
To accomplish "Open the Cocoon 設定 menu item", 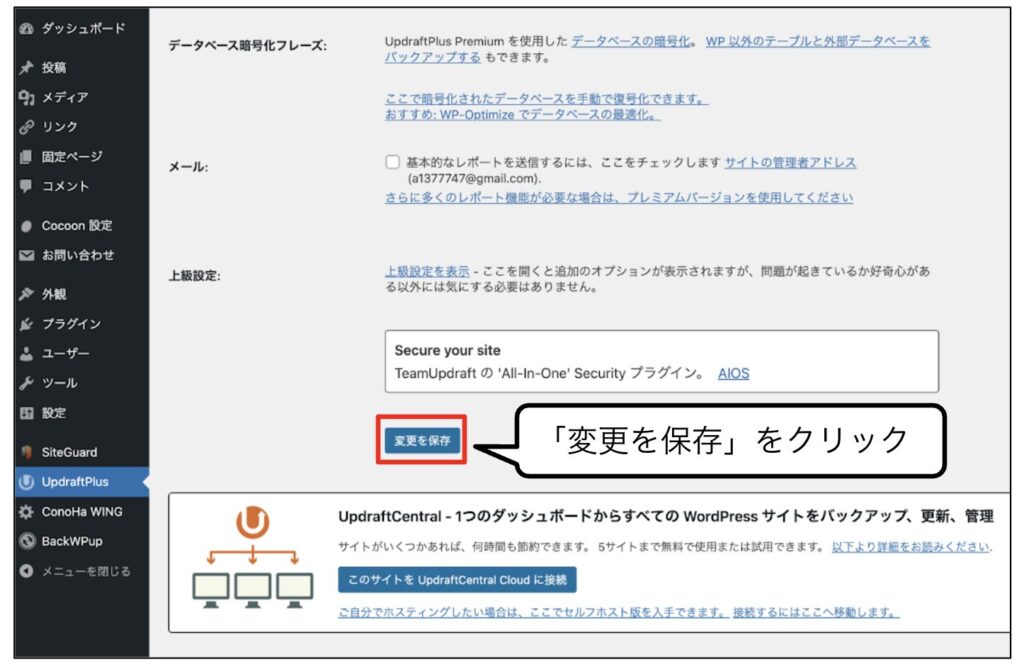I will pyautogui.click(x=82, y=226).
